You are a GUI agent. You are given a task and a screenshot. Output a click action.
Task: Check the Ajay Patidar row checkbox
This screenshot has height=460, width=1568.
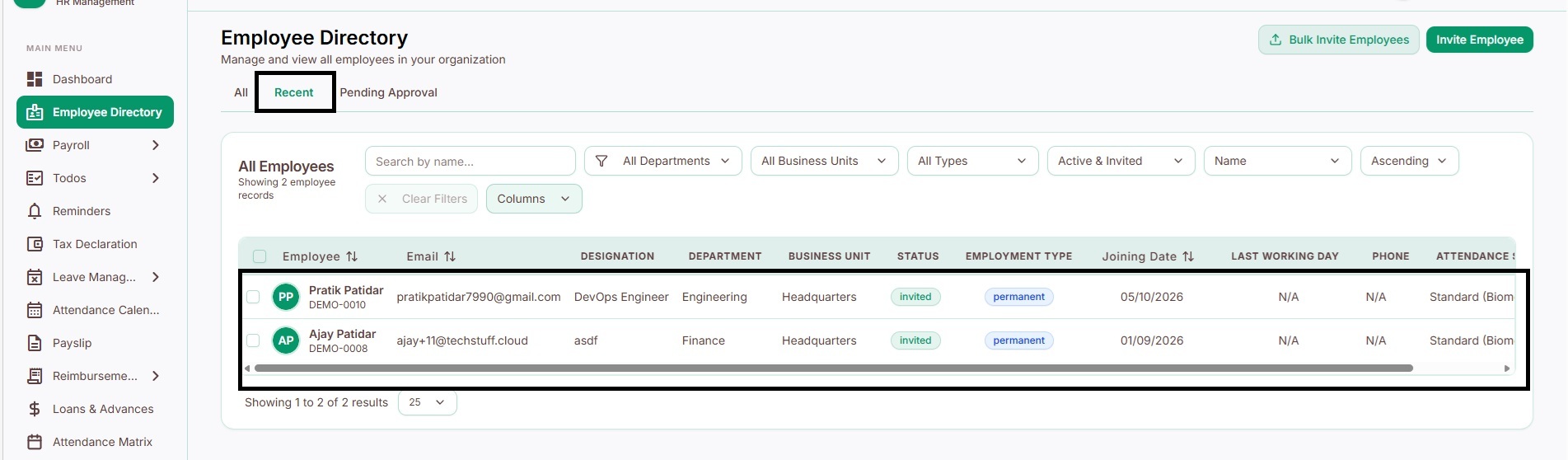point(253,340)
